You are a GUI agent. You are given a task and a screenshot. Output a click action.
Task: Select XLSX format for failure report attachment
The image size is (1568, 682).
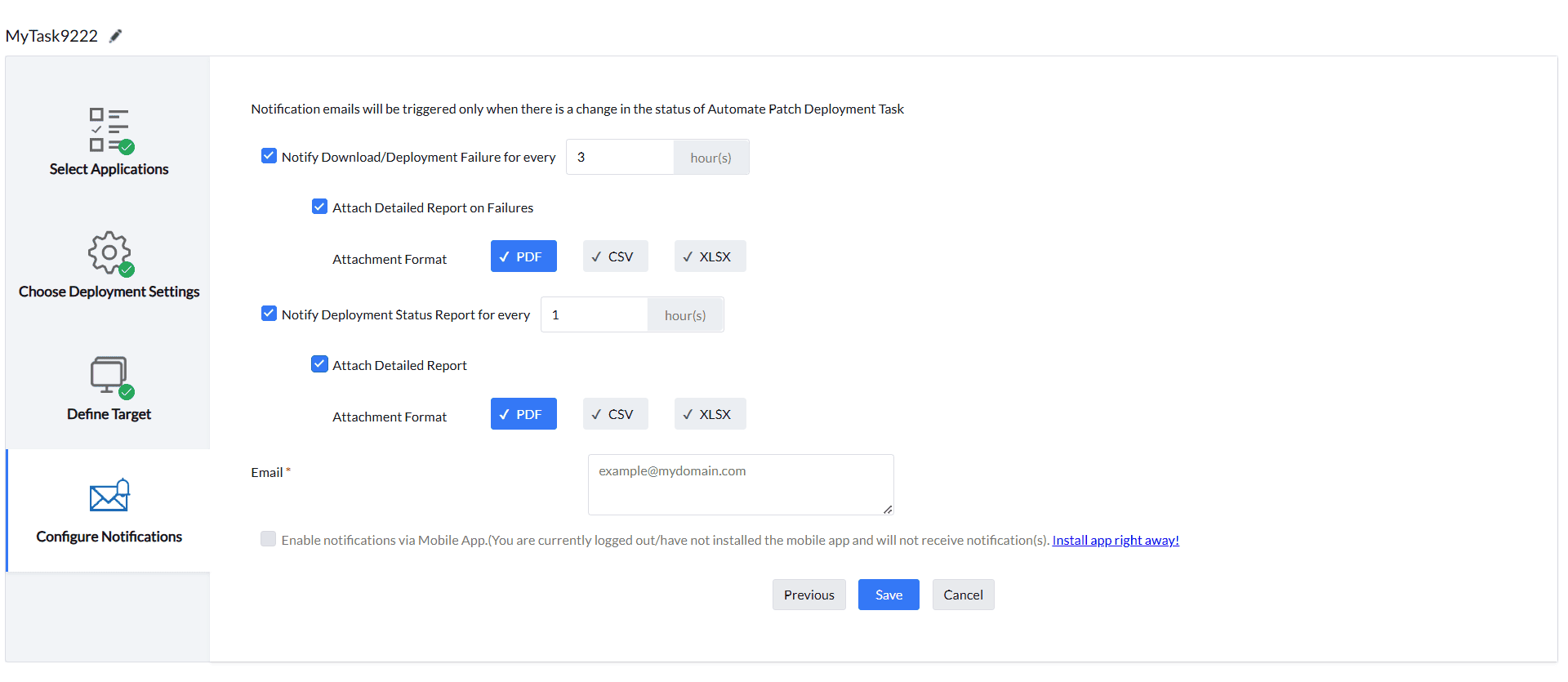click(x=710, y=256)
